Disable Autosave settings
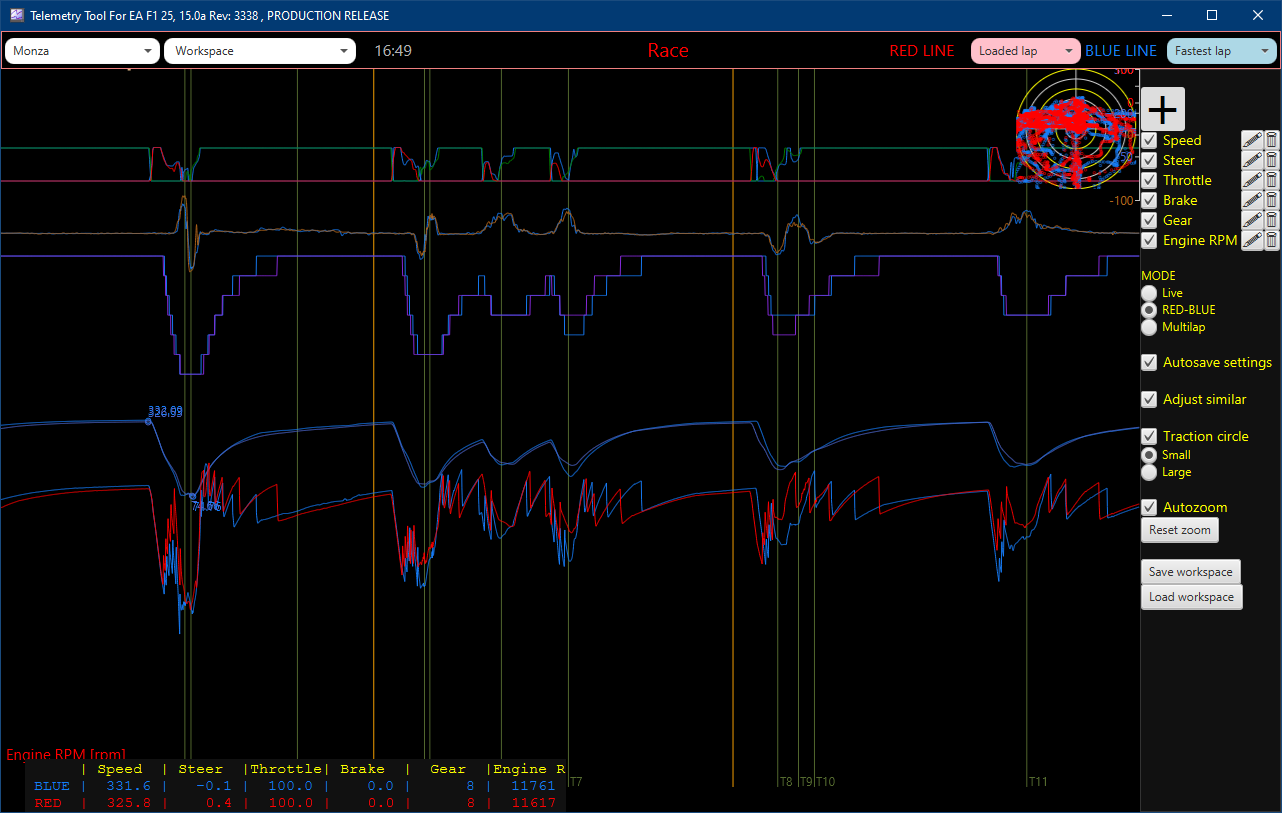The image size is (1282, 813). 1148,362
